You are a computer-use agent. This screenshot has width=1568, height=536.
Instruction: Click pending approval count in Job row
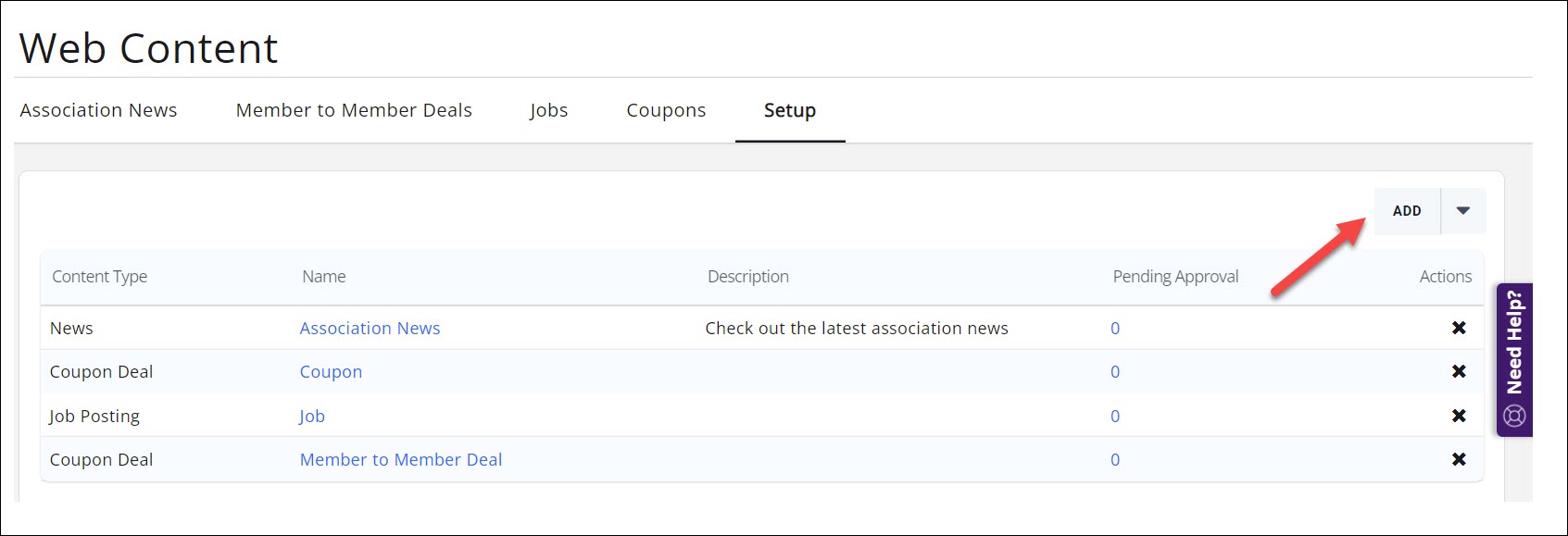(1115, 417)
